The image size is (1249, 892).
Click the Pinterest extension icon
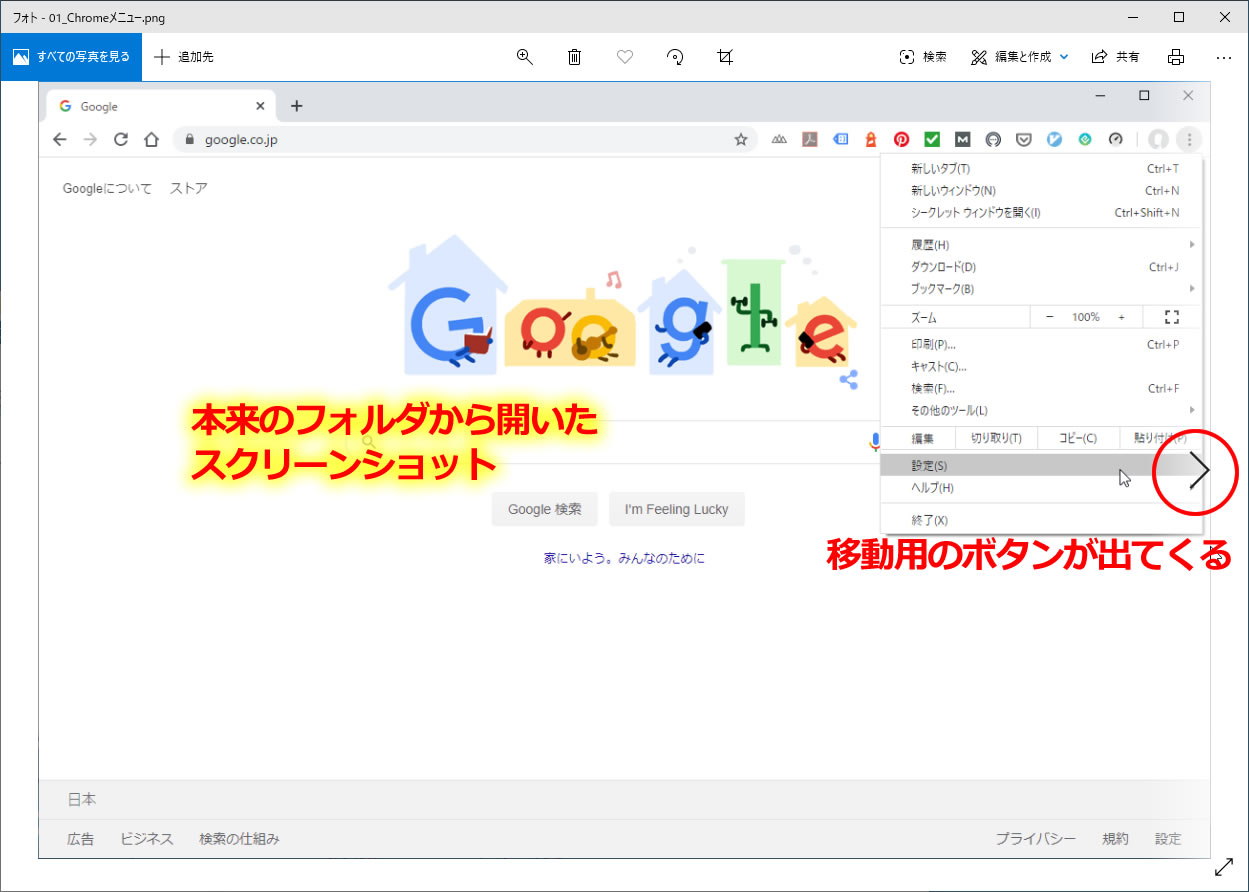click(901, 140)
